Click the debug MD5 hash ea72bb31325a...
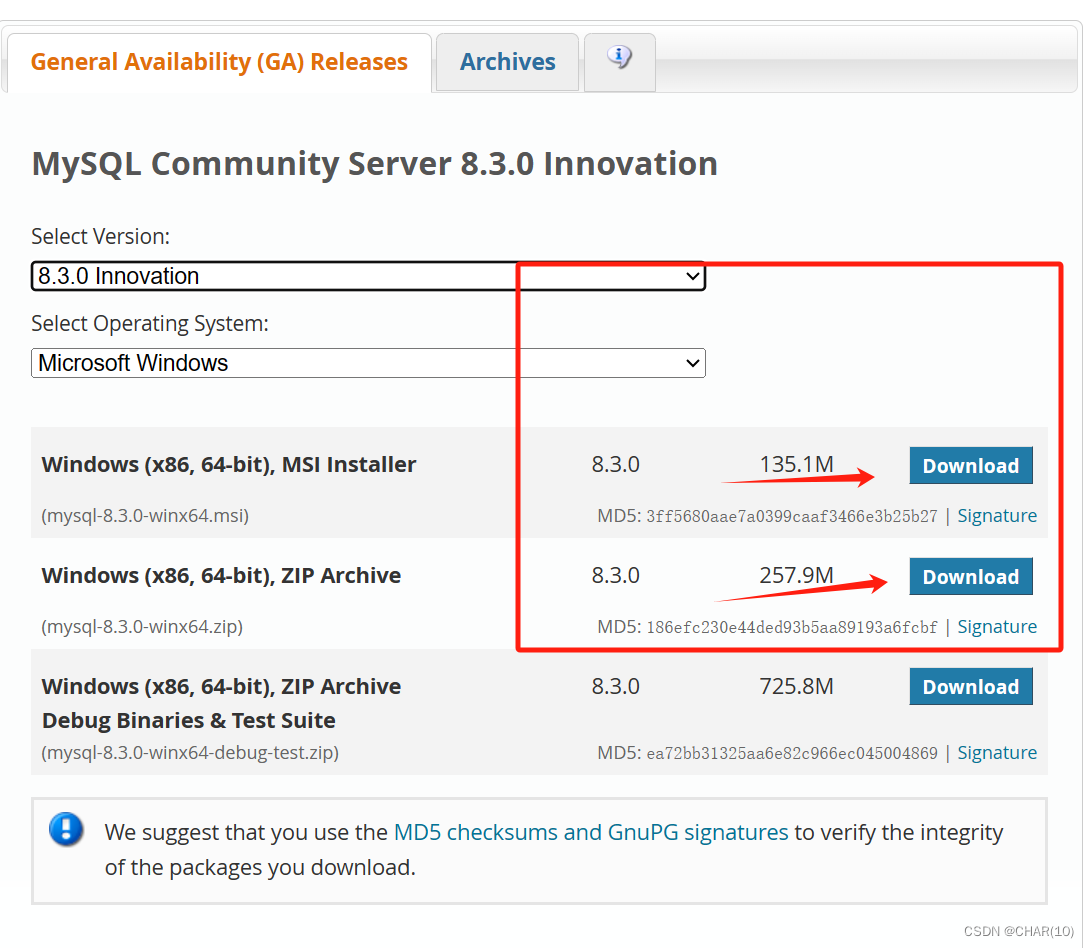 click(792, 754)
